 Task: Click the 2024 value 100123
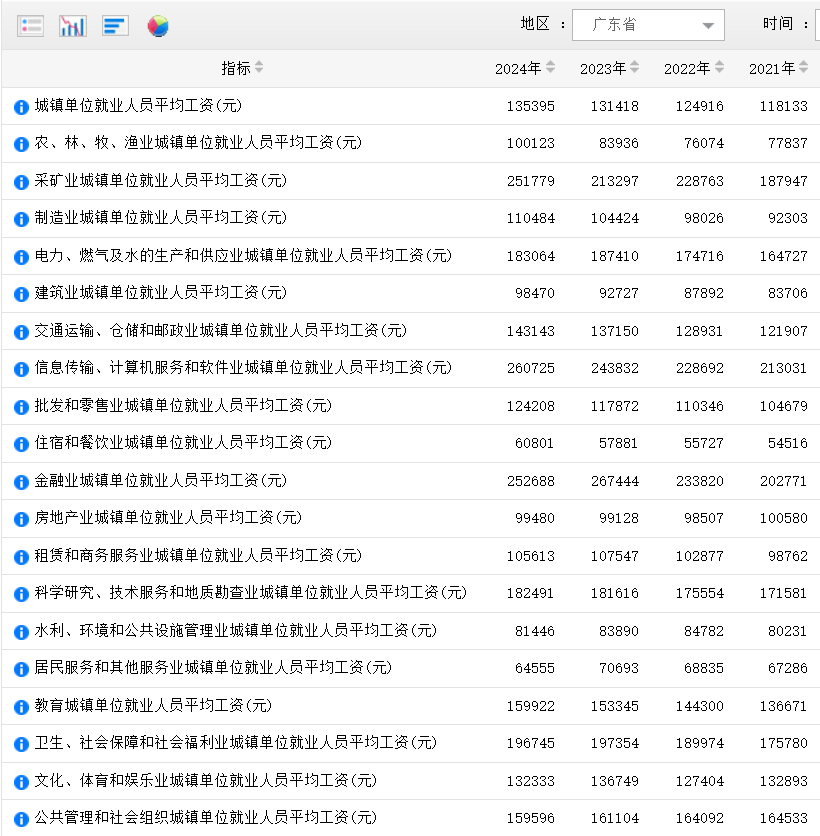pyautogui.click(x=530, y=143)
